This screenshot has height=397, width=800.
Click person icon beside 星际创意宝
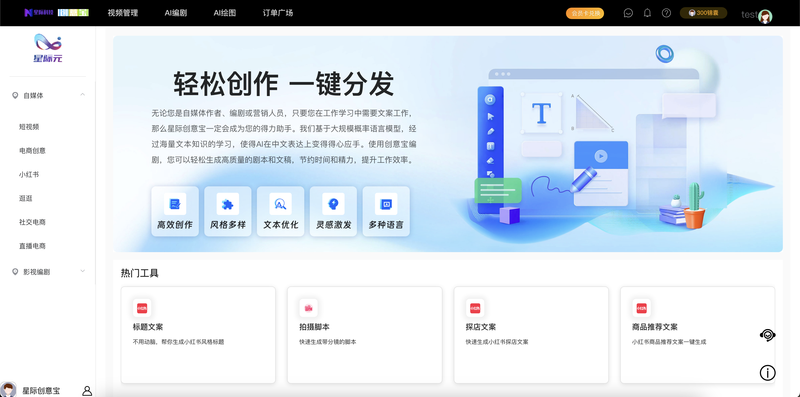[x=87, y=391]
